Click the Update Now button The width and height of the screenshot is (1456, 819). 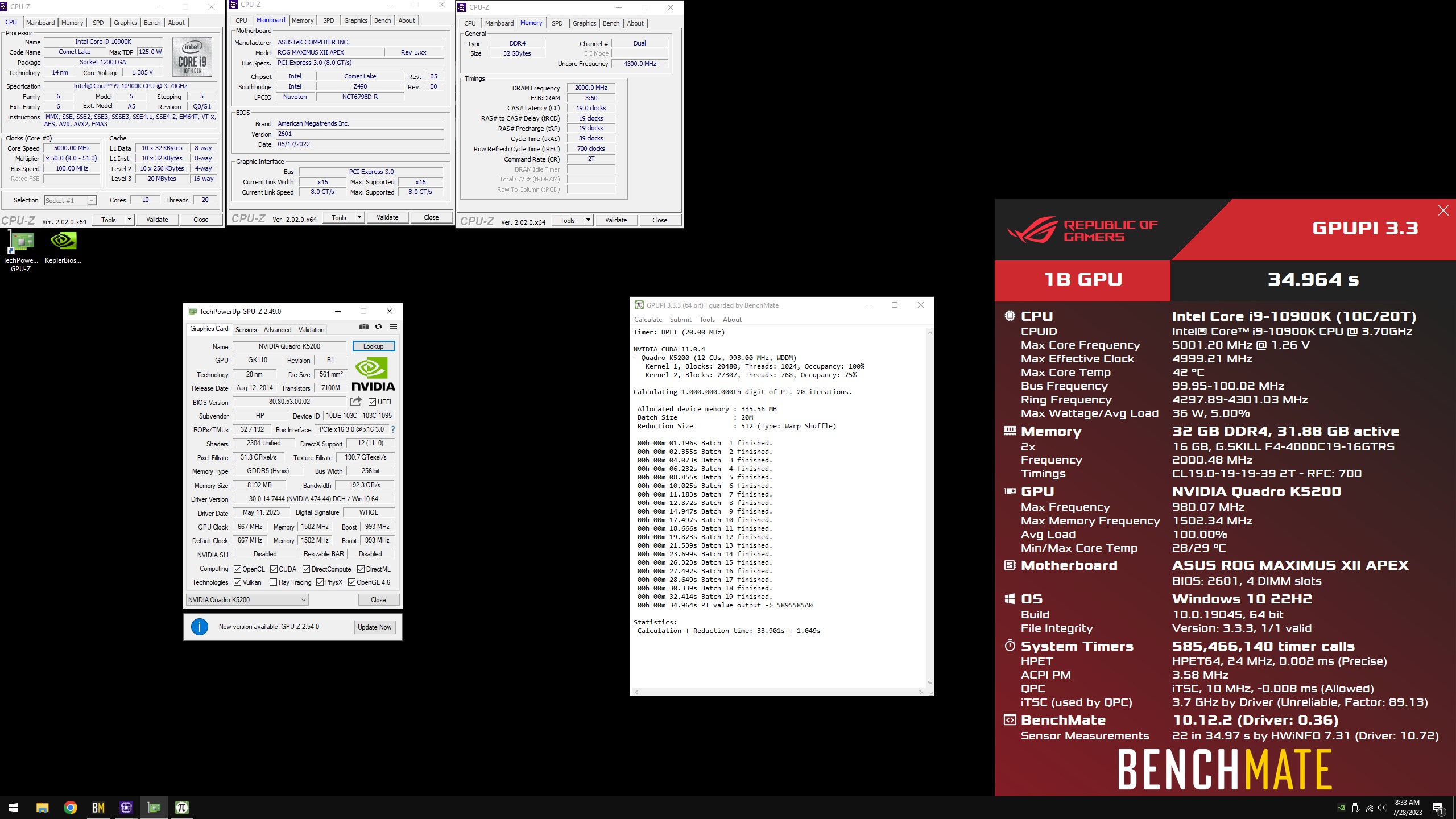[x=374, y=627]
